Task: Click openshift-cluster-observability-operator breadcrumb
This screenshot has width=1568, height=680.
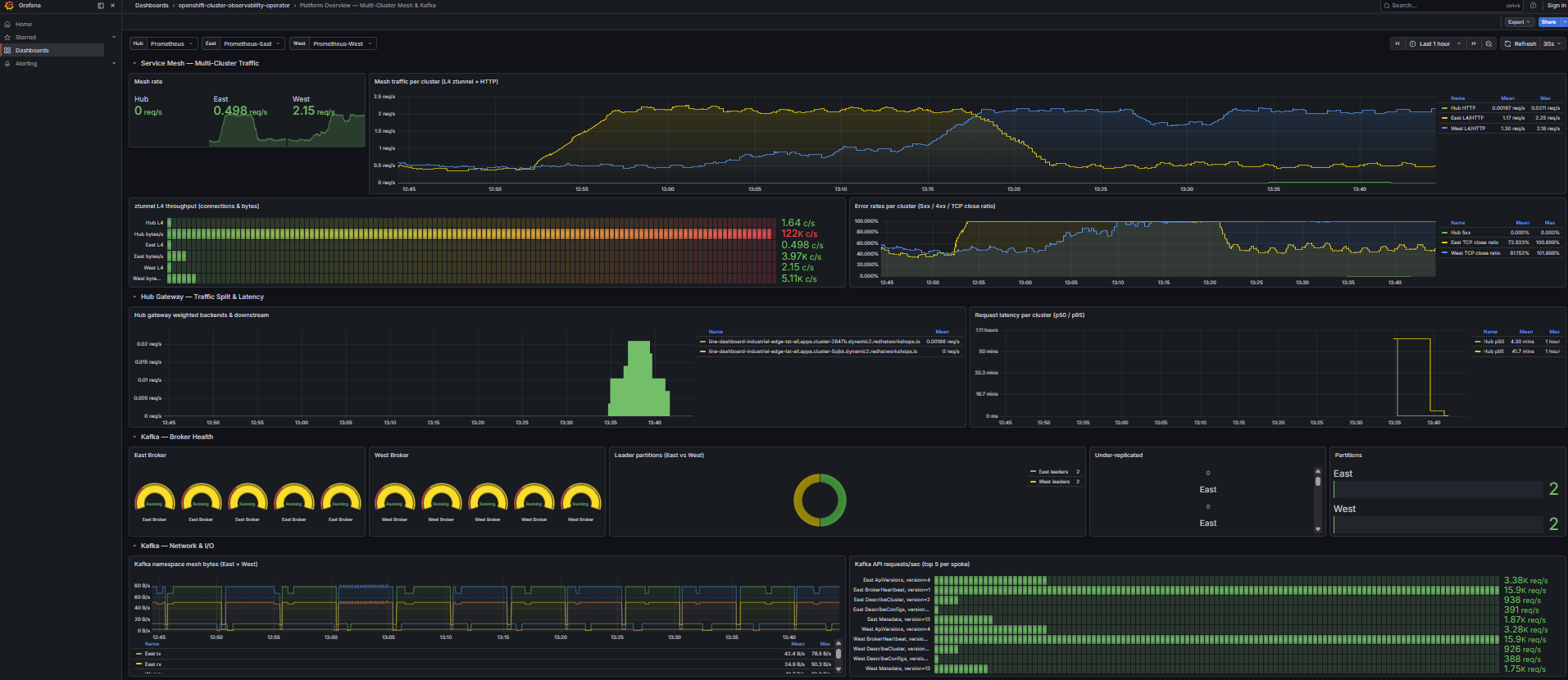Action: click(x=234, y=6)
